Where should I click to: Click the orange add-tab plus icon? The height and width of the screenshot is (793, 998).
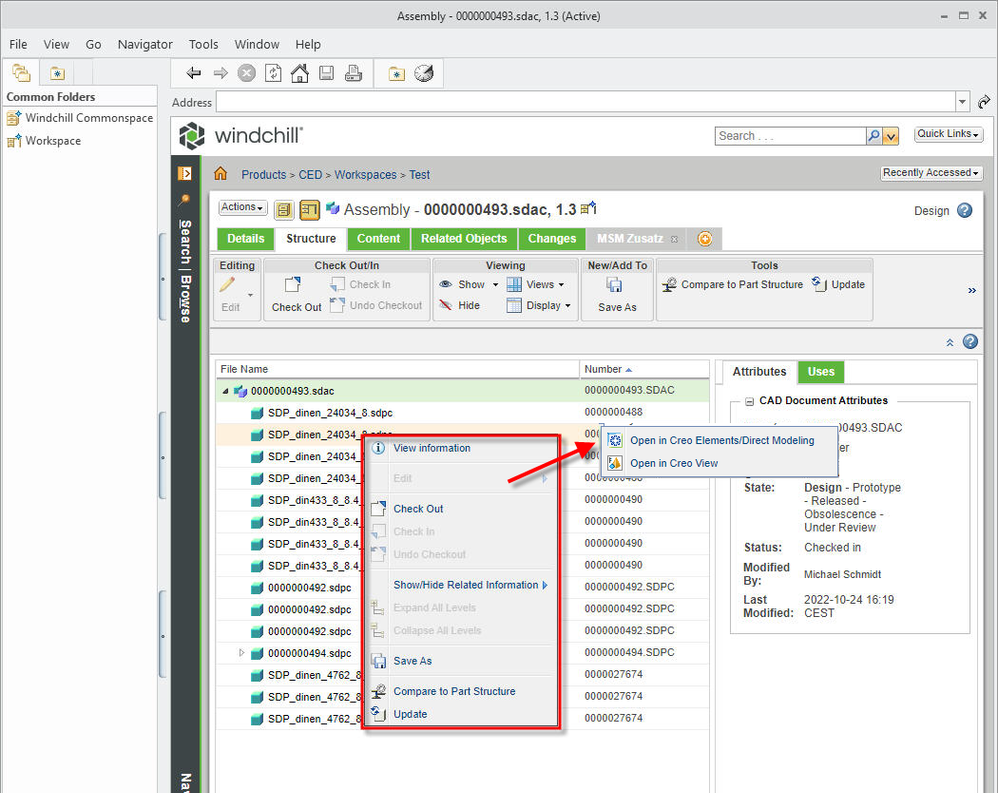(705, 239)
